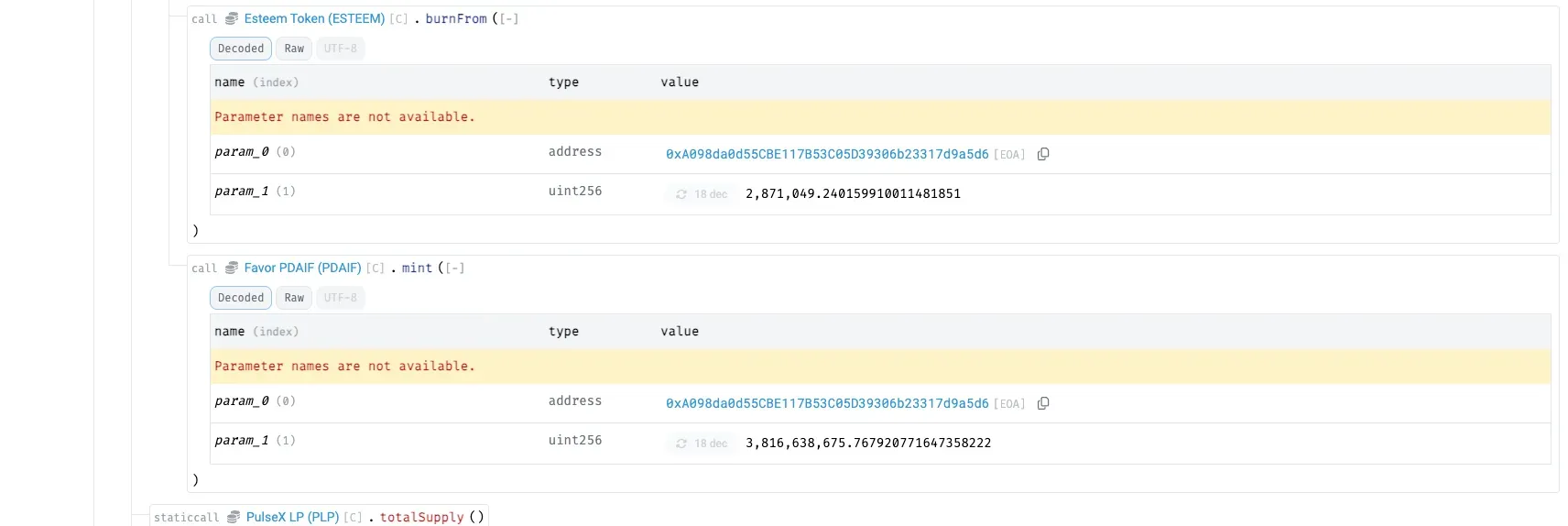Click the PulseX LP contract coin icon

click(234, 517)
